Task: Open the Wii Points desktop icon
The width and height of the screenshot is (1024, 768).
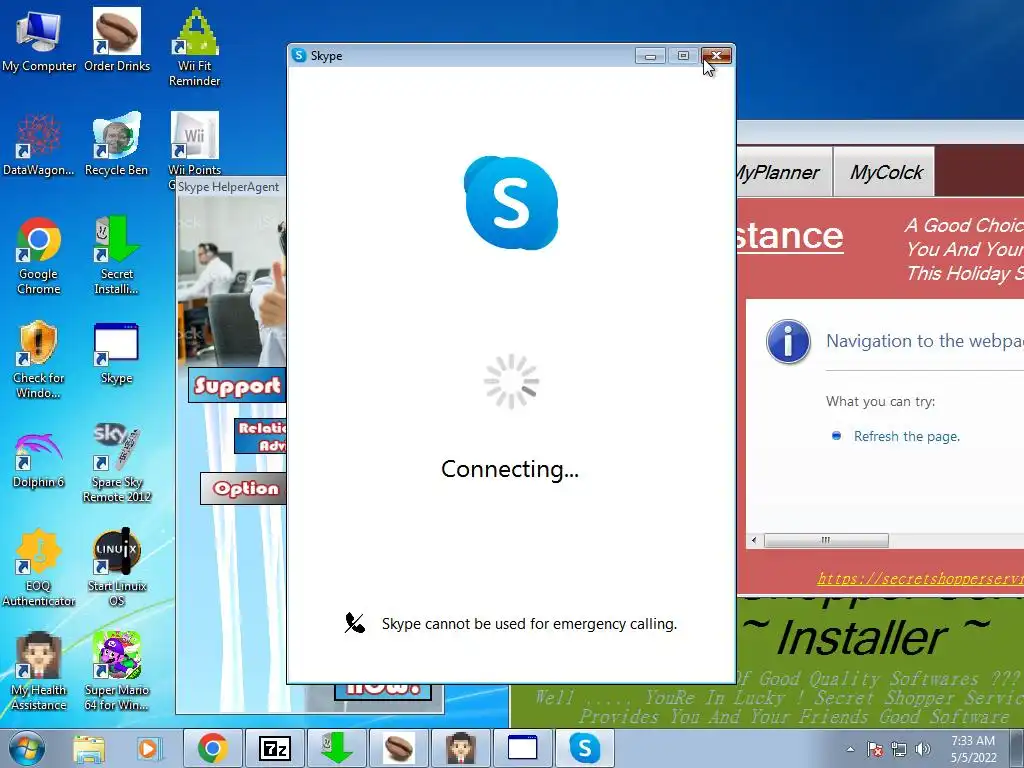Action: coord(195,145)
